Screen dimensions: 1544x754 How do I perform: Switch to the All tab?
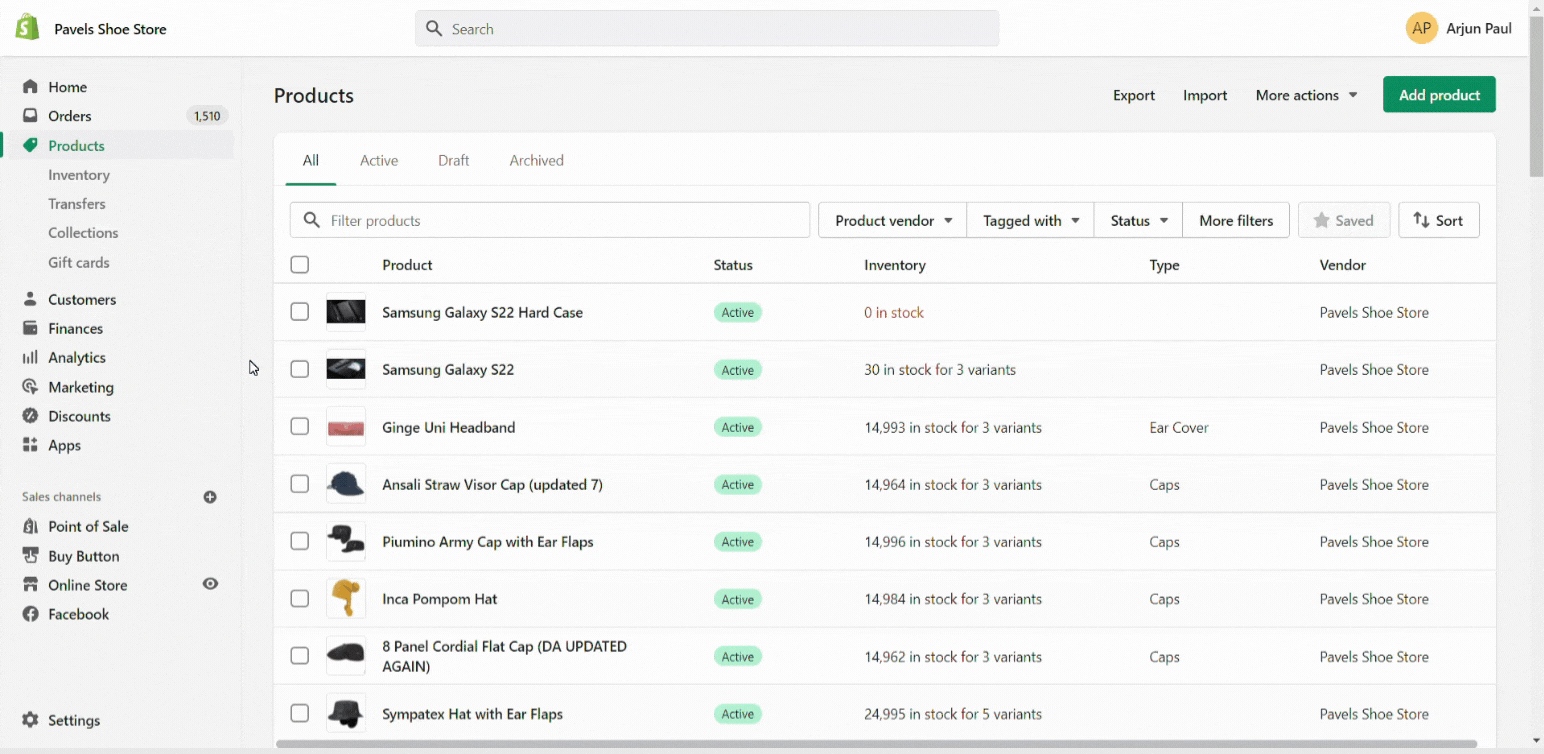311,160
